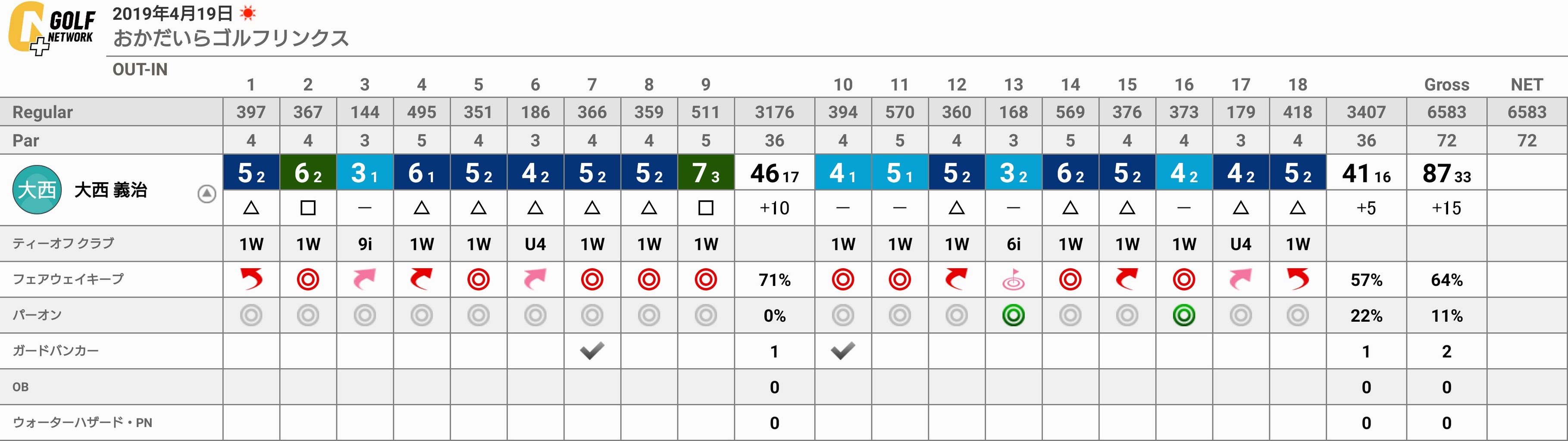Click hole 13 pink flag green icon
This screenshot has height=441, width=1568.
pyautogui.click(x=1014, y=279)
